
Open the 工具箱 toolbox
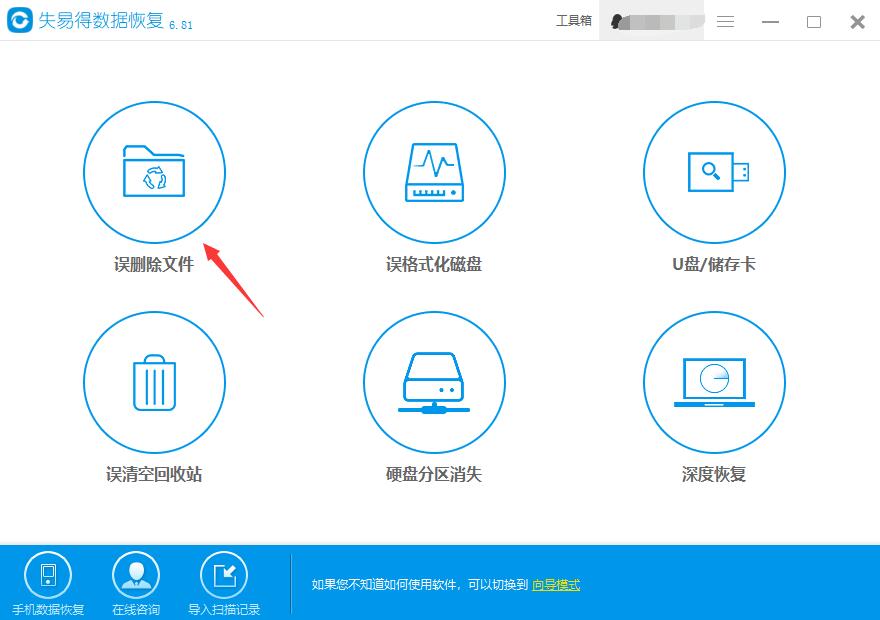[573, 20]
